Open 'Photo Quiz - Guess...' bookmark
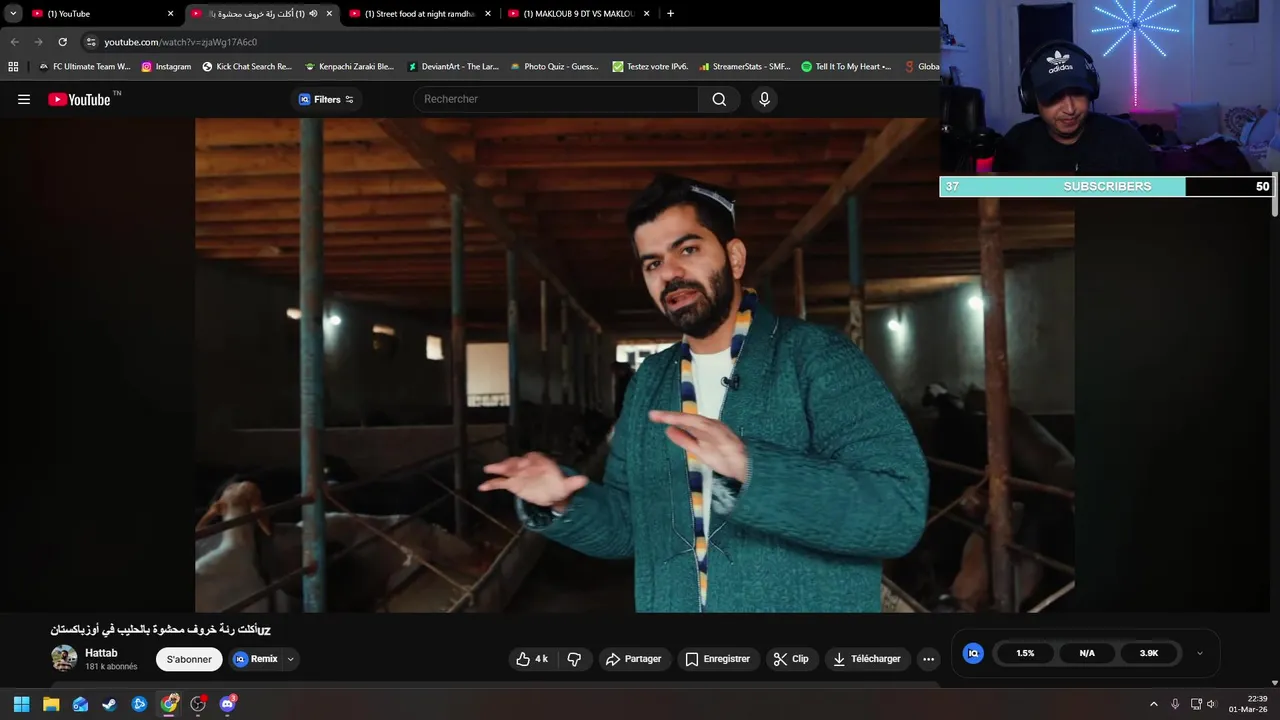Viewport: 1280px width, 720px height. pyautogui.click(x=554, y=67)
